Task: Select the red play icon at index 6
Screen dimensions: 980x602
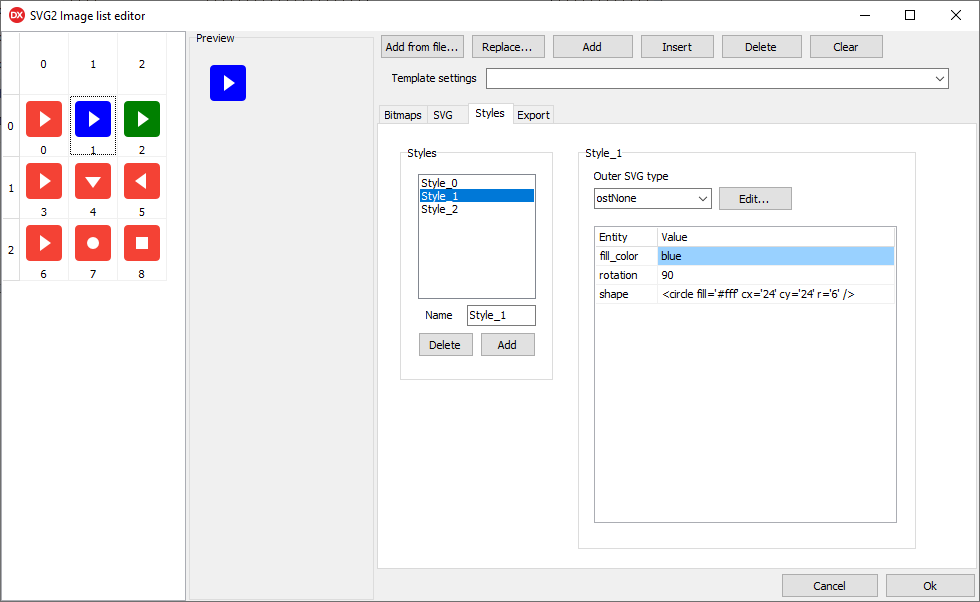Action: click(x=44, y=243)
